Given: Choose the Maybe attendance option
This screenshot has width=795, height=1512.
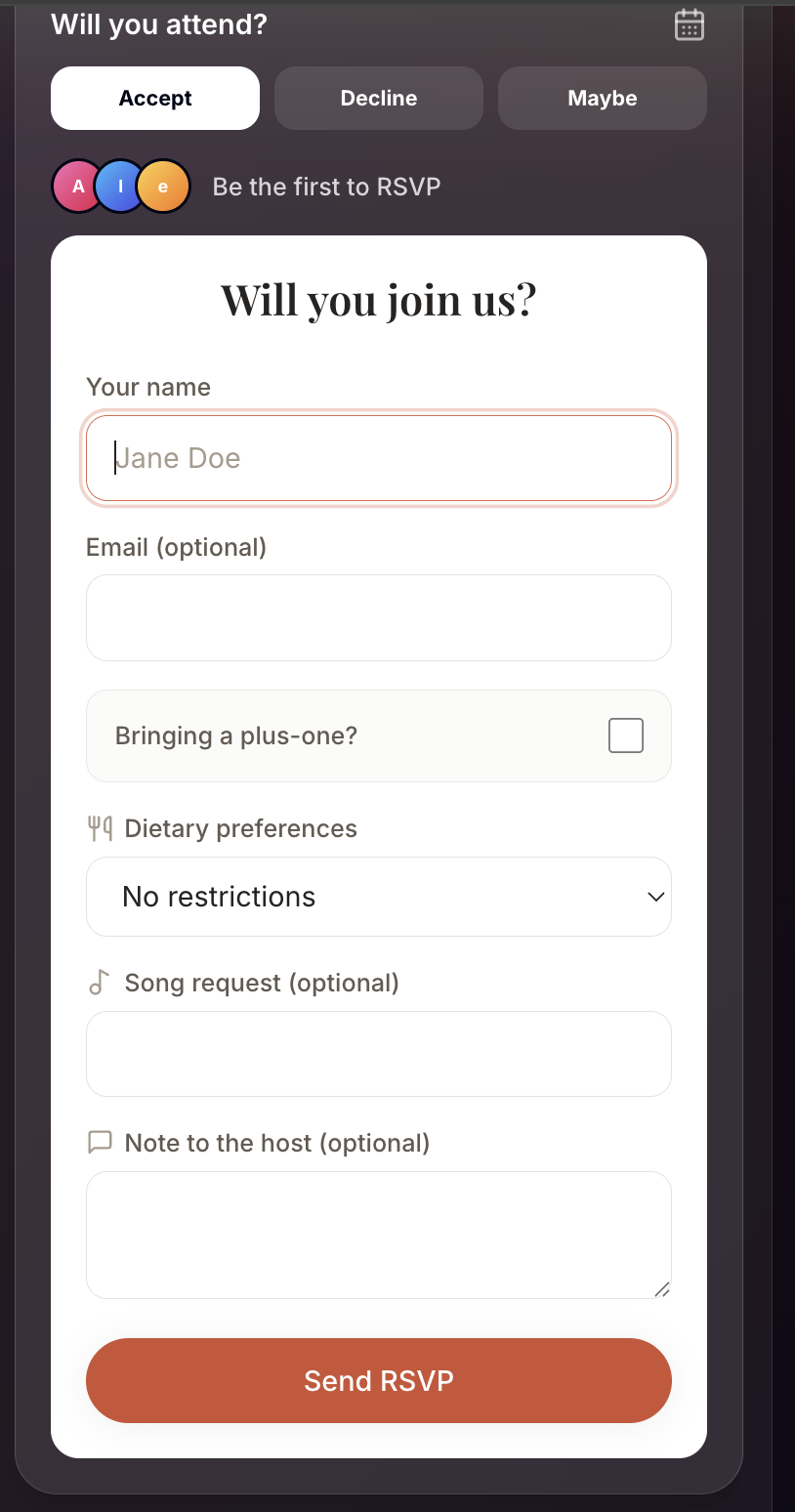Looking at the screenshot, I should [x=603, y=98].
